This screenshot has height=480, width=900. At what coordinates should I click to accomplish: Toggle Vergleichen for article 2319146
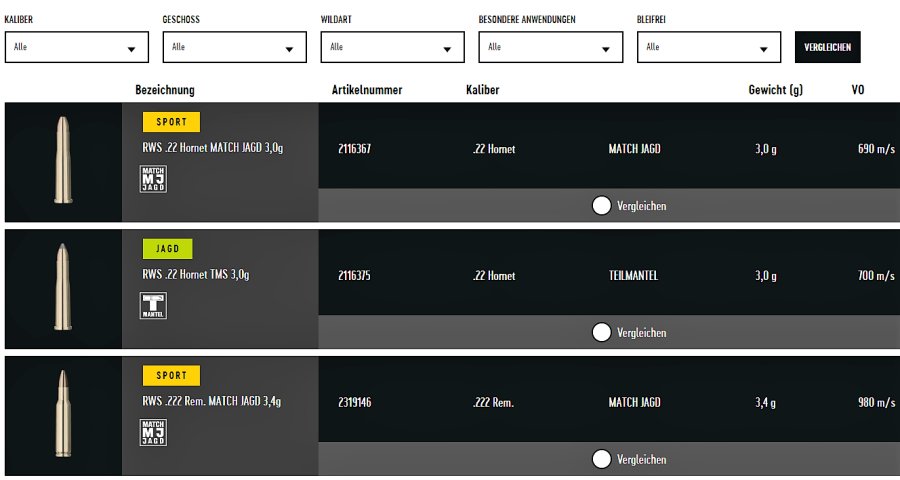[x=602, y=459]
